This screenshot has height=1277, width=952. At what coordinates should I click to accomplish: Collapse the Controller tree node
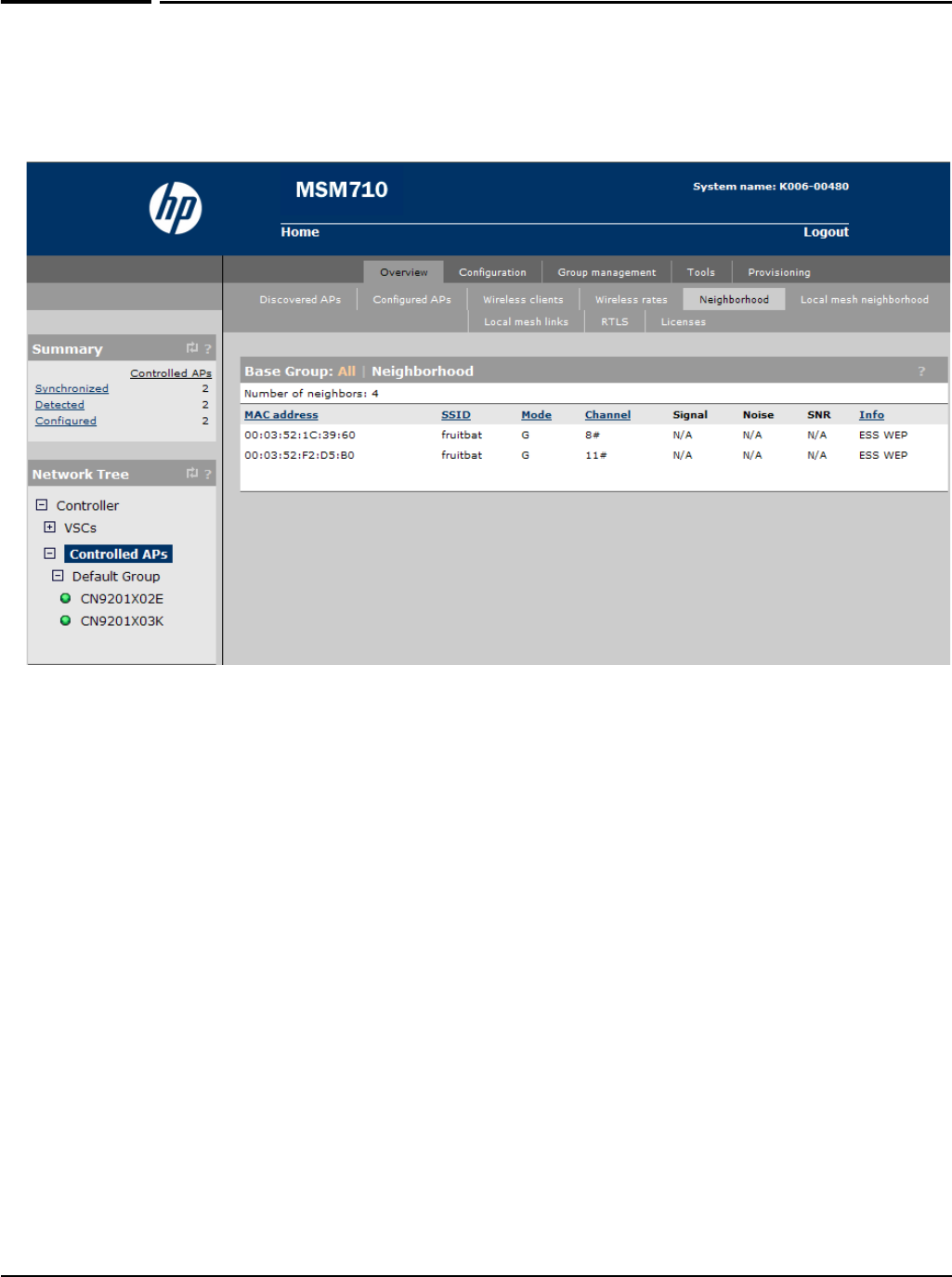tap(41, 505)
